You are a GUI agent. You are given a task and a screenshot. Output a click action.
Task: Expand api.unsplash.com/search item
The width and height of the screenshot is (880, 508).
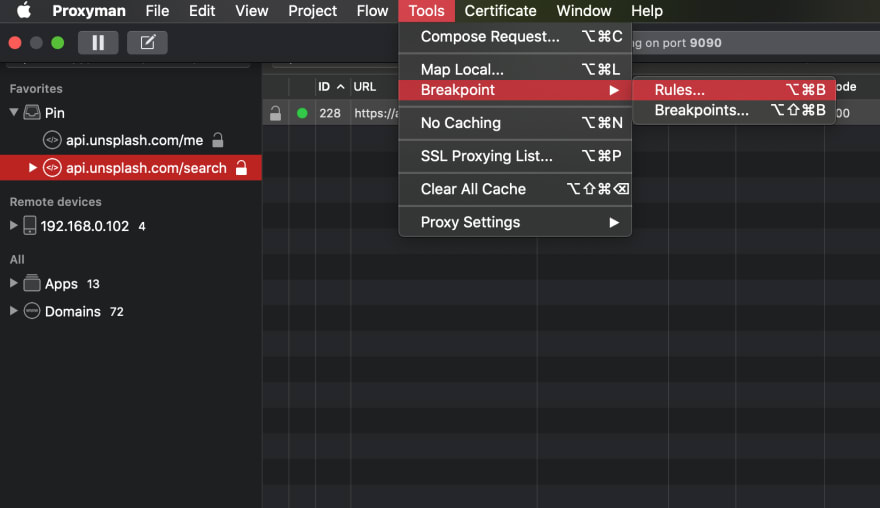(33, 168)
